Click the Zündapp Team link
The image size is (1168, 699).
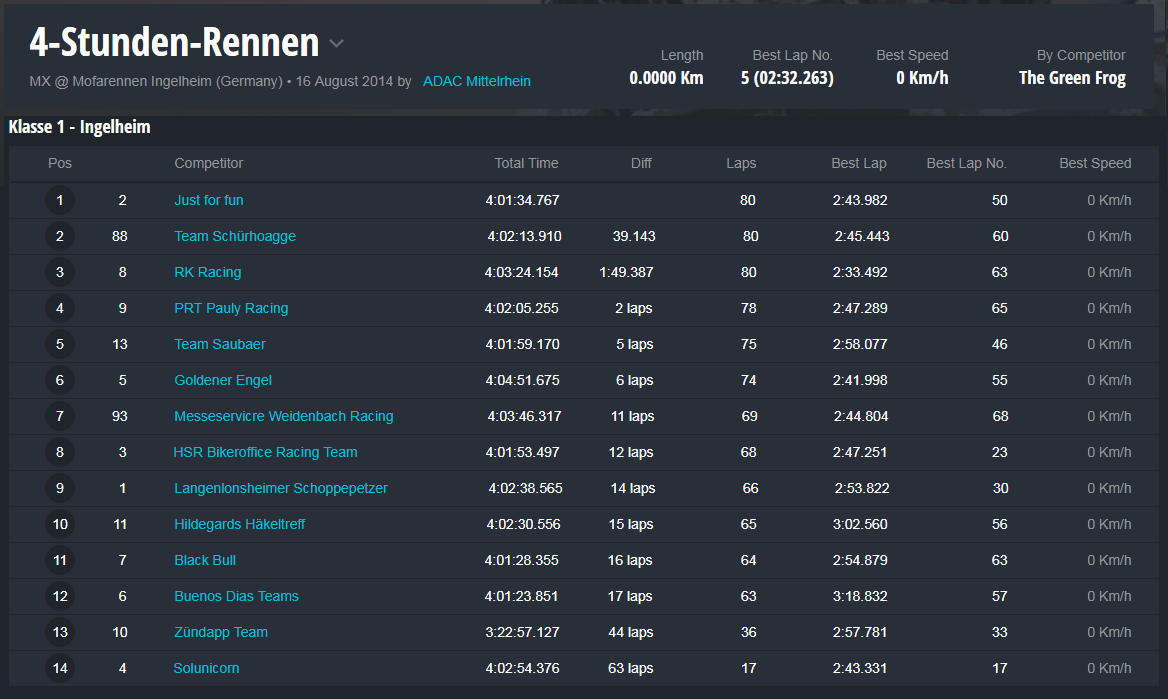221,632
